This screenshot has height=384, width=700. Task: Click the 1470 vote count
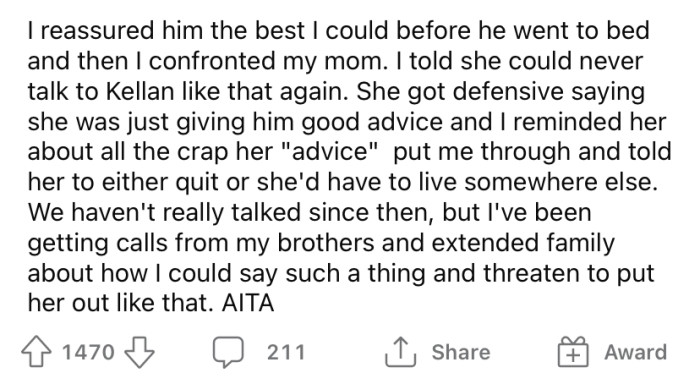coord(88,352)
